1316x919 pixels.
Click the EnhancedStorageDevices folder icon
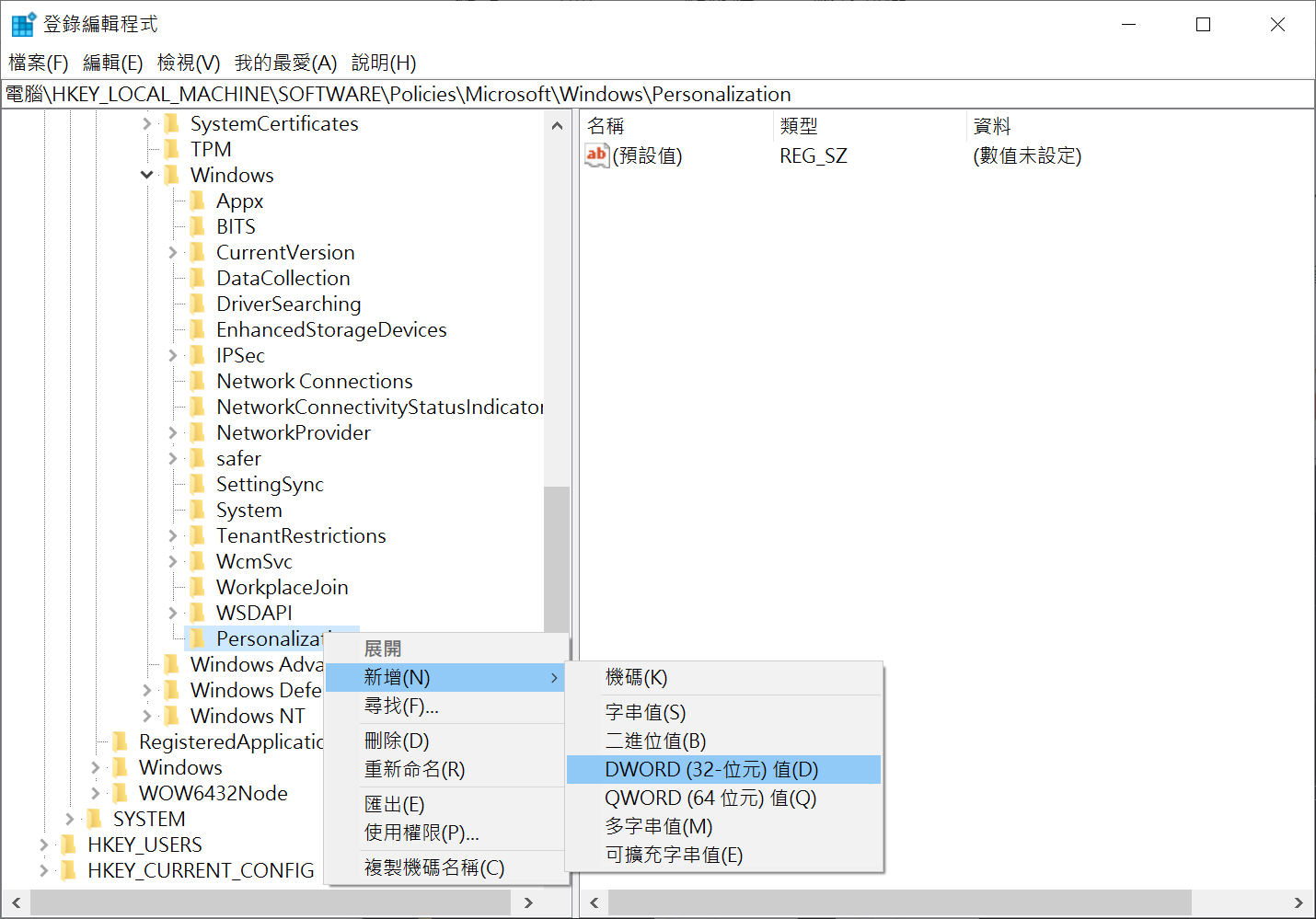pyautogui.click(x=198, y=329)
